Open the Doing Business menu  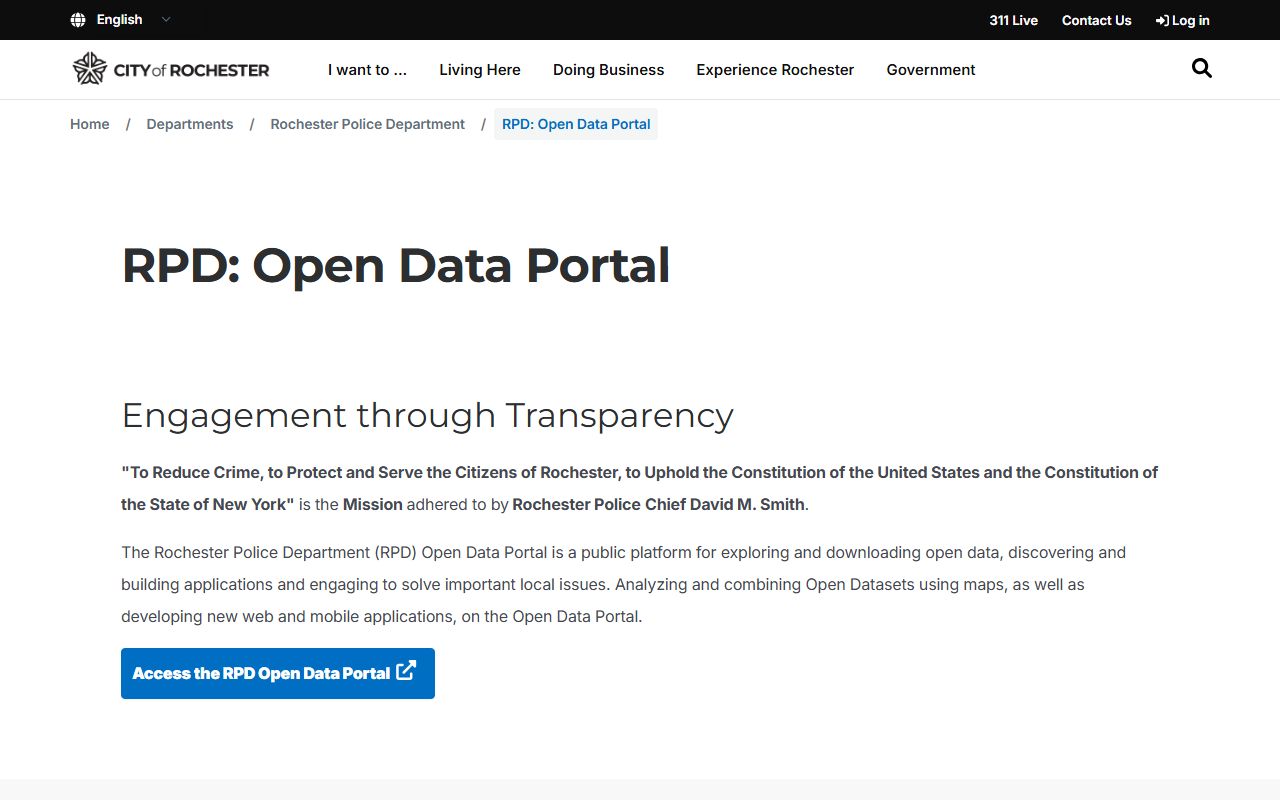(x=608, y=70)
